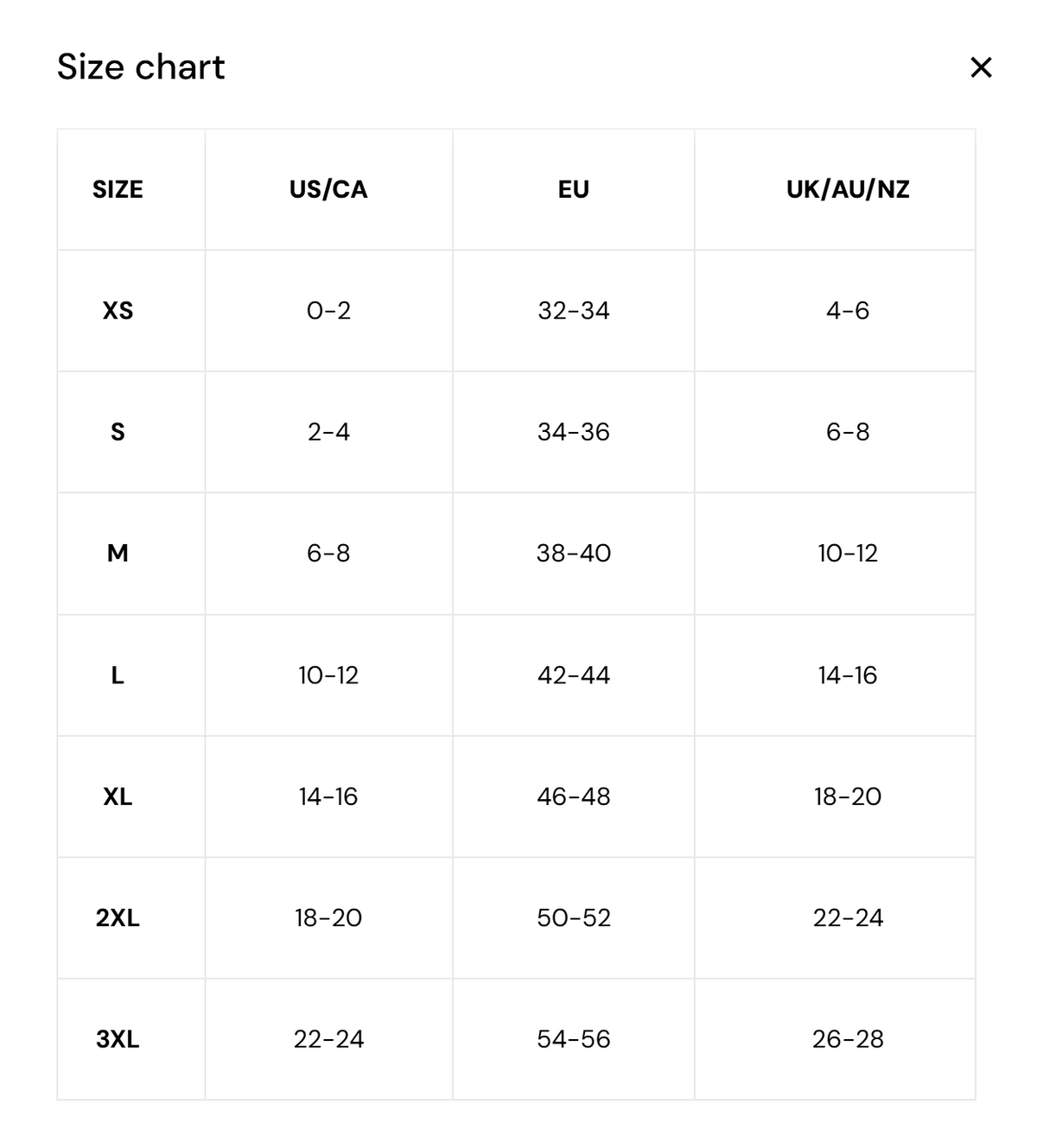The width and height of the screenshot is (1037, 1148).
Task: Click the UK/AU/NZ 14-16 cell for L
Action: point(848,675)
